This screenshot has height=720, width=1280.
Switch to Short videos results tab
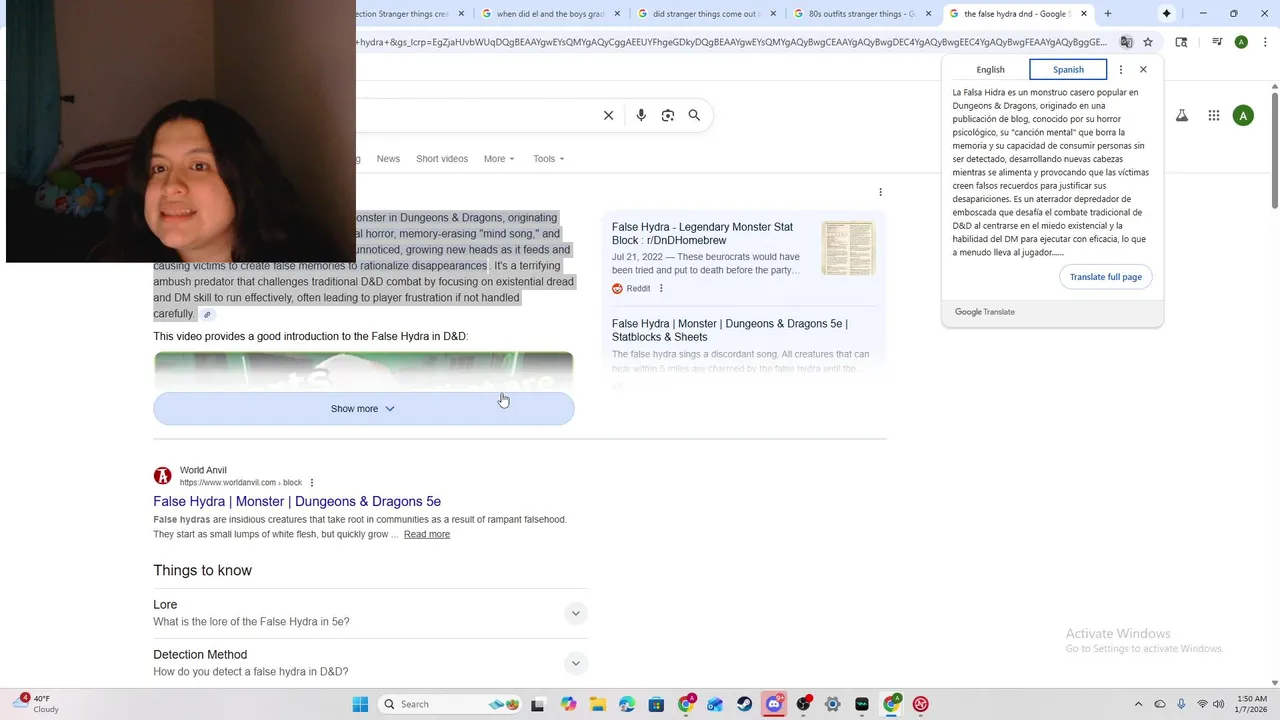point(442,159)
